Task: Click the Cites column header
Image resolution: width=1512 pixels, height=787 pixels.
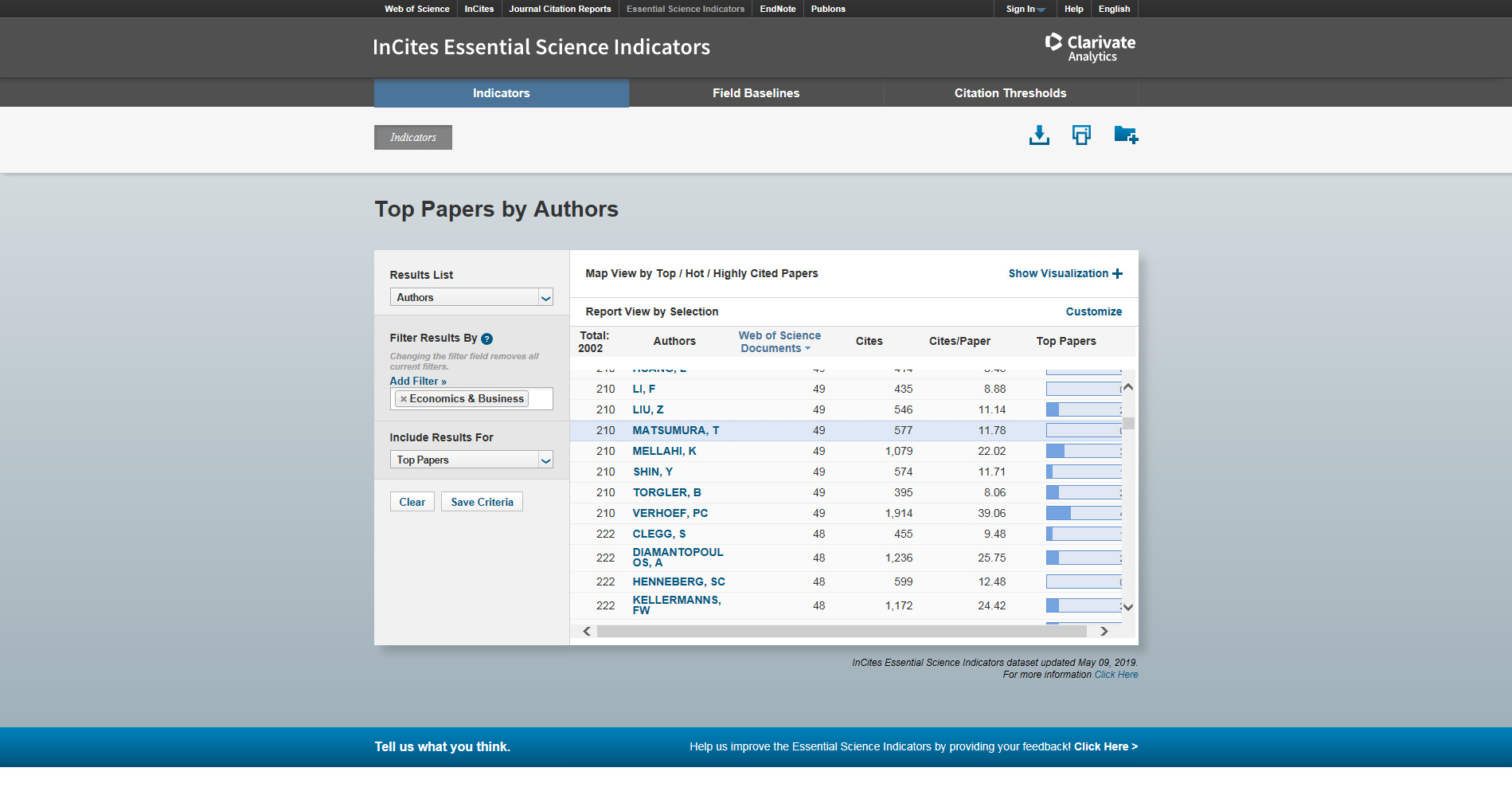Action: tap(869, 341)
